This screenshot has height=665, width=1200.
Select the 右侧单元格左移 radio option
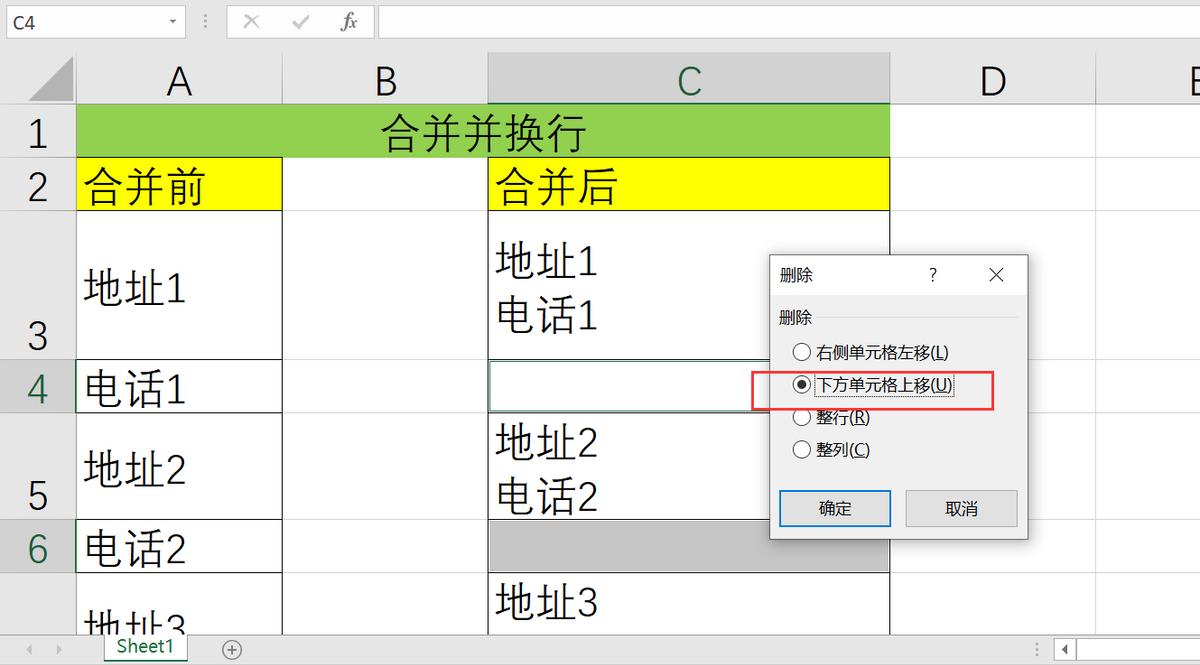click(801, 352)
